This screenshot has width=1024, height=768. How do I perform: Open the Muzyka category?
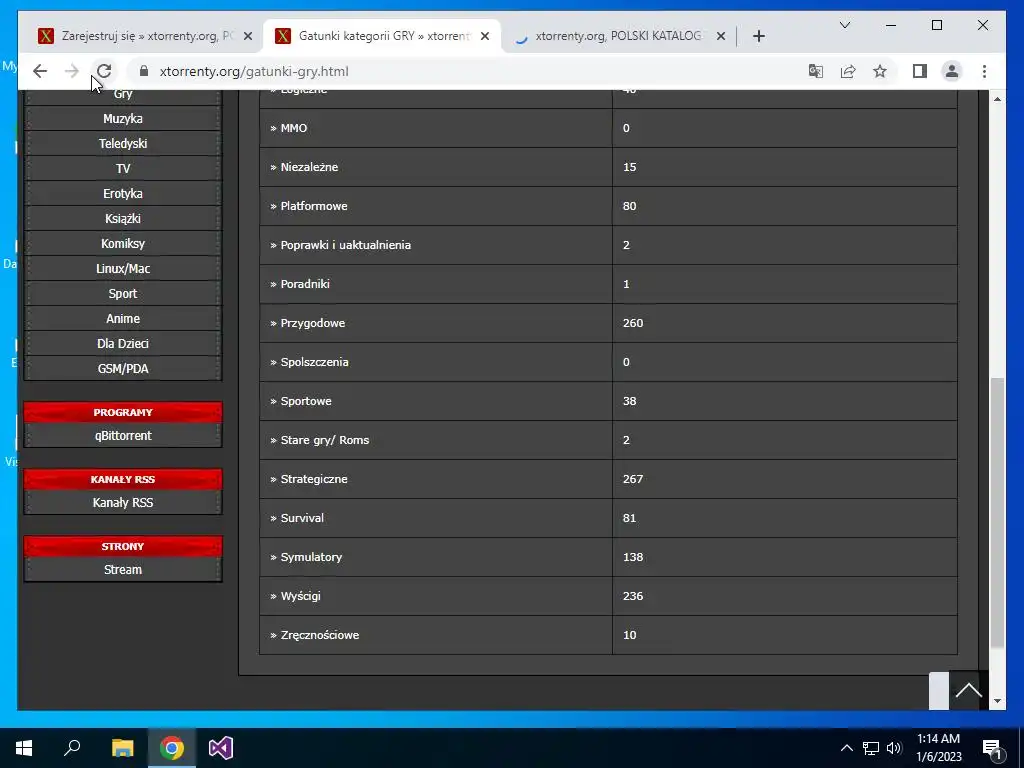click(x=123, y=118)
